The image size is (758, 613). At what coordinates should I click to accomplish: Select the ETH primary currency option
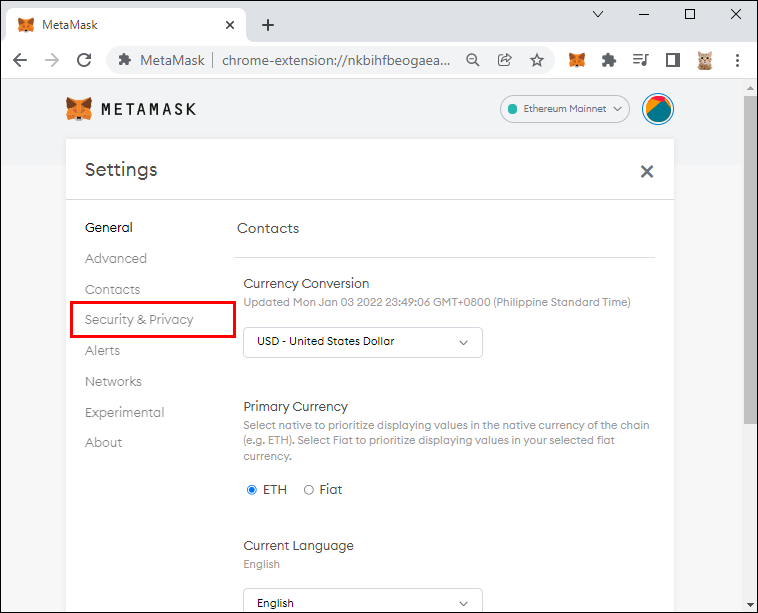point(252,490)
